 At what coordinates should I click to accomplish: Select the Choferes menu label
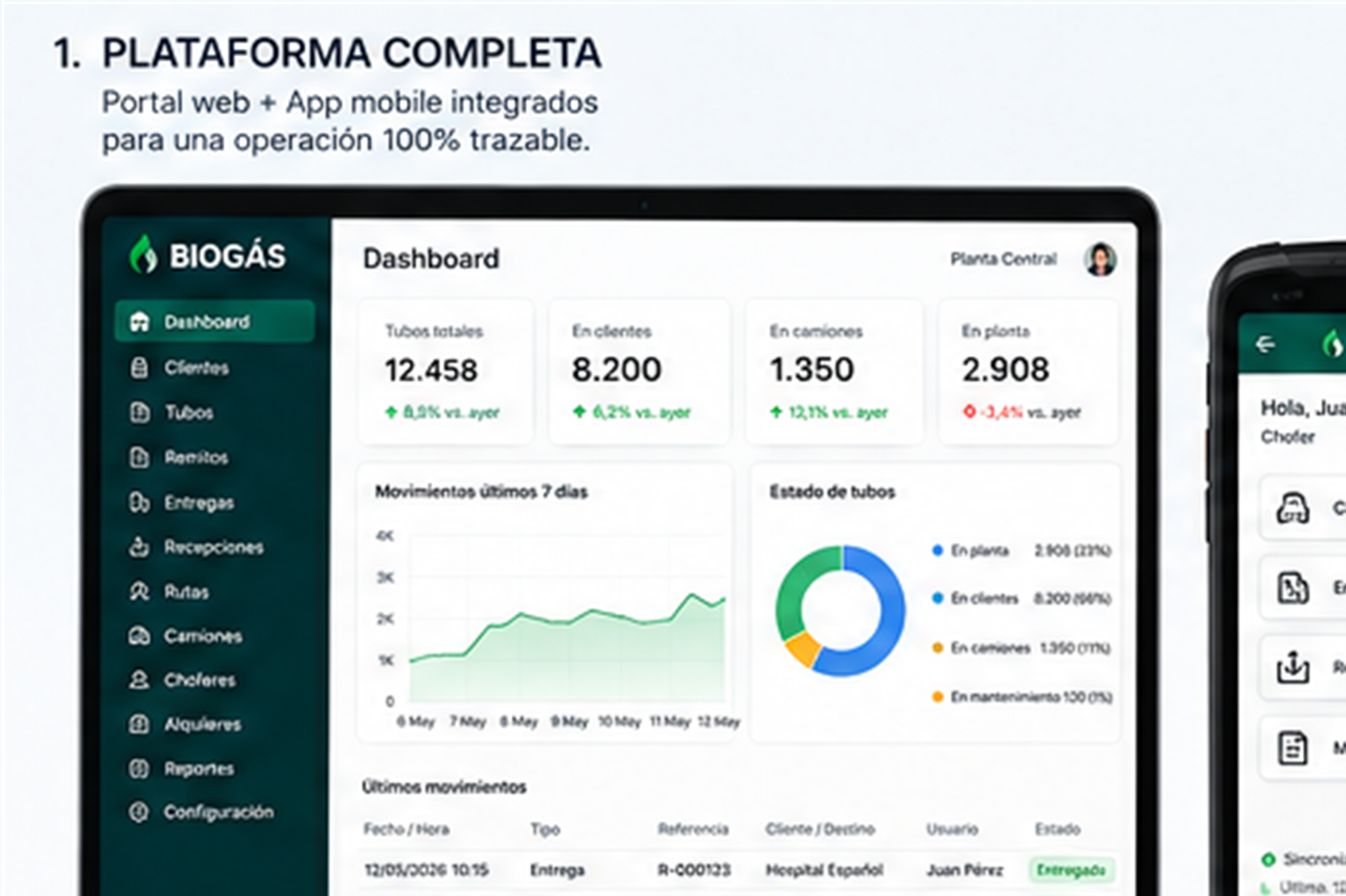pyautogui.click(x=200, y=680)
